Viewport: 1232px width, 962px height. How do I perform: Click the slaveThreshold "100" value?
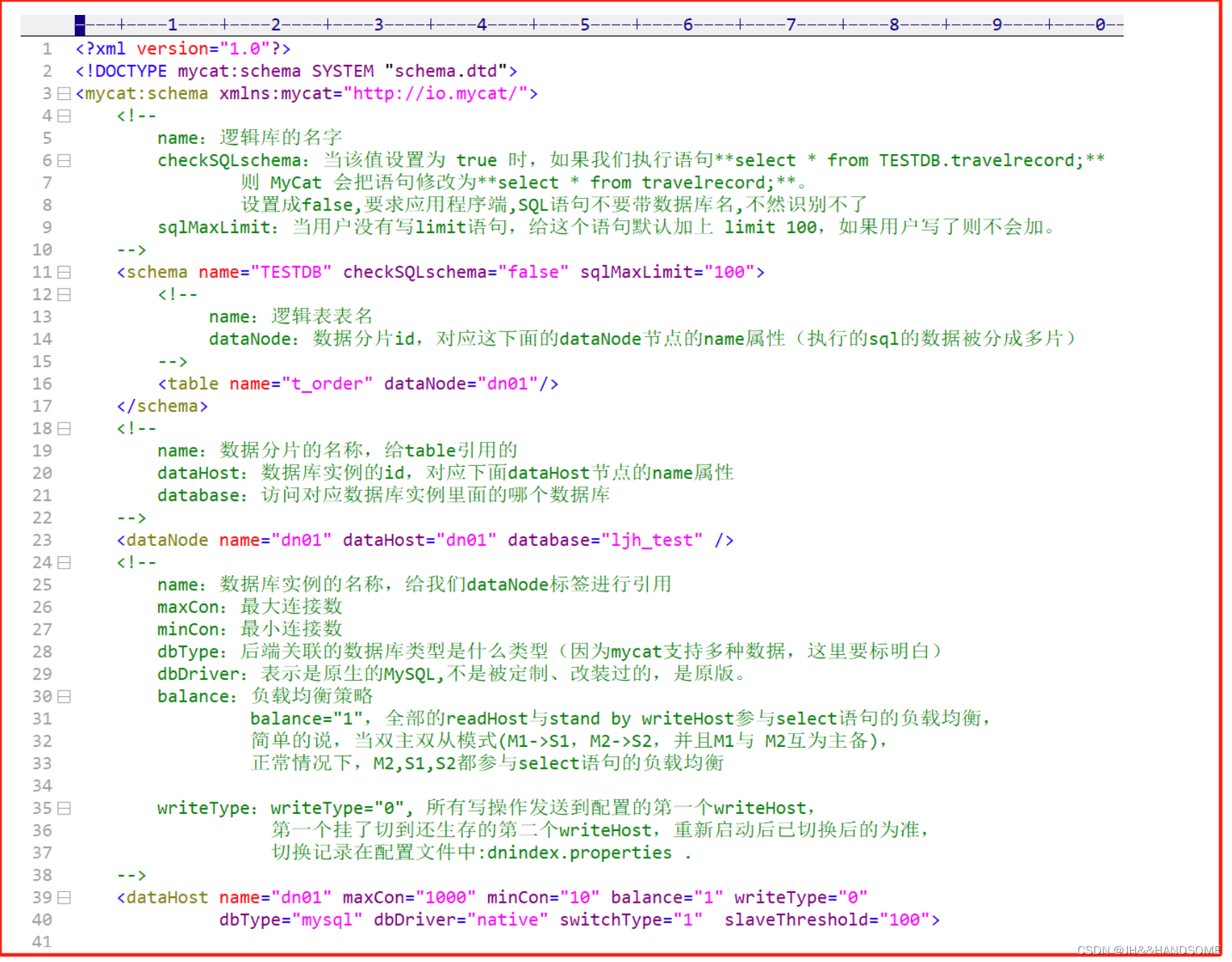905,920
